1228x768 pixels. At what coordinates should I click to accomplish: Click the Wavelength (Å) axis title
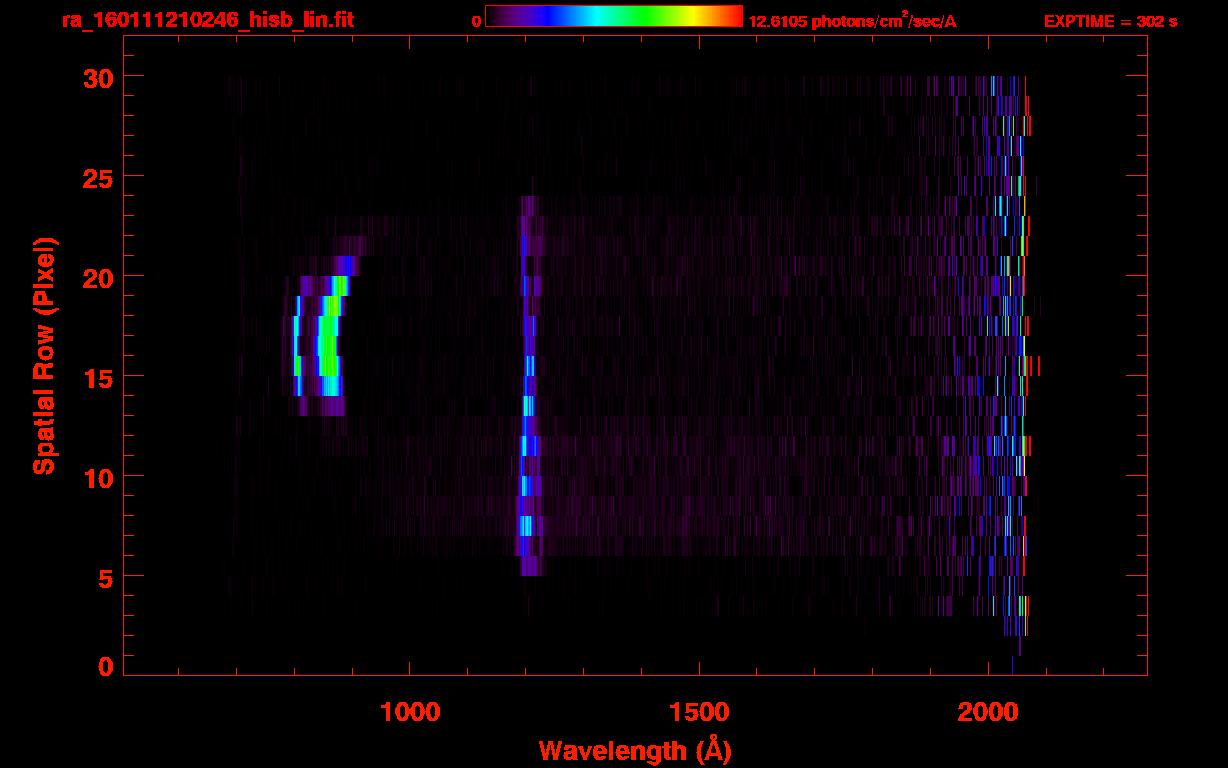[635, 750]
